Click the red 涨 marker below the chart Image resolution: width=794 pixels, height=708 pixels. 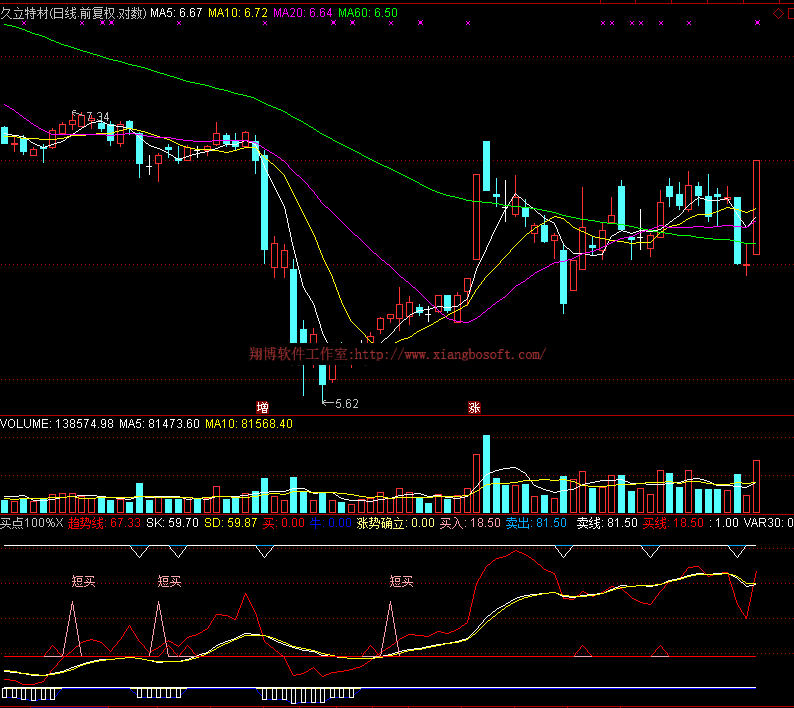[x=473, y=407]
